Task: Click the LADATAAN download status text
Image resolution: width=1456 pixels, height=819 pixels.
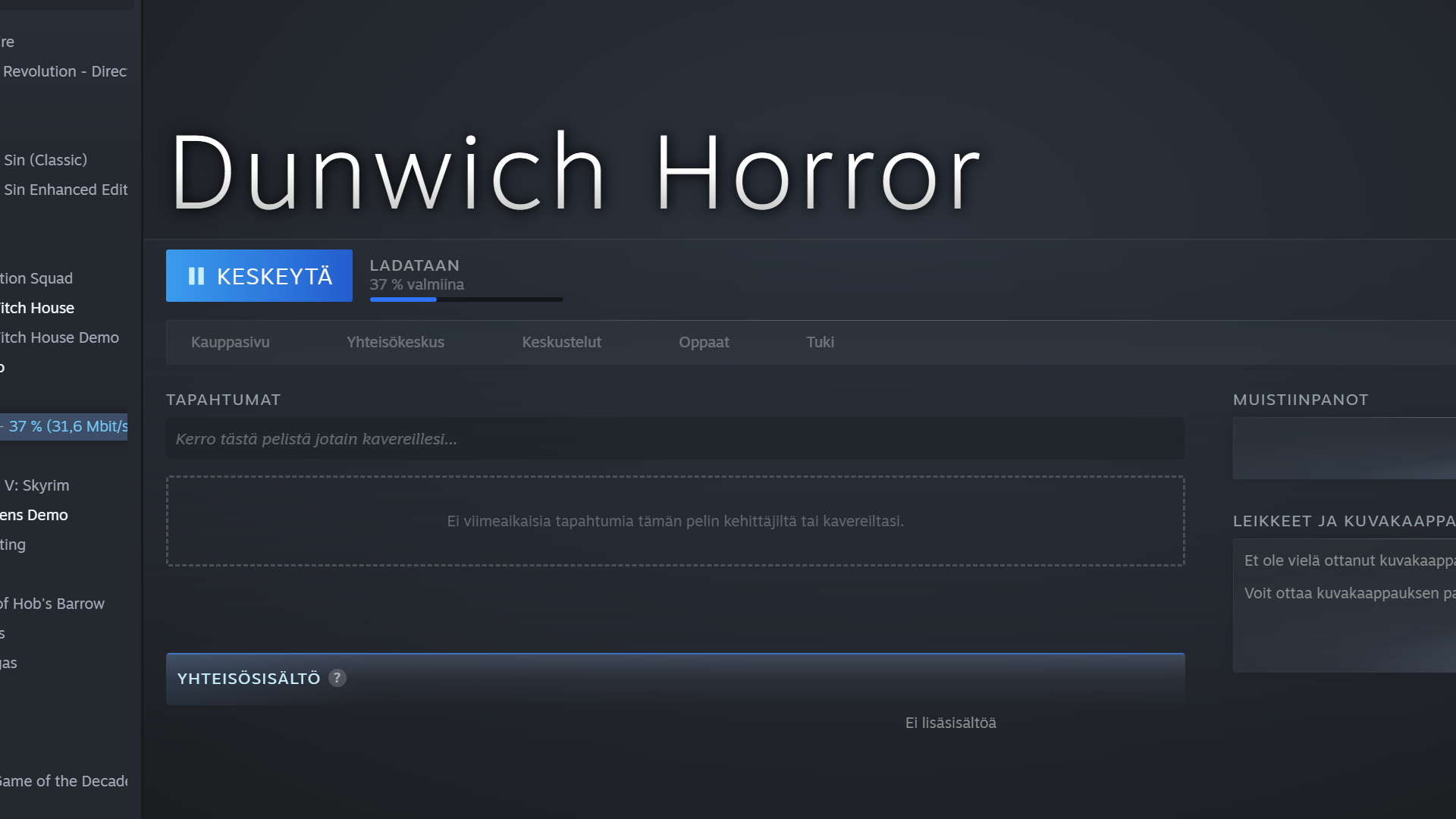Action: (414, 265)
